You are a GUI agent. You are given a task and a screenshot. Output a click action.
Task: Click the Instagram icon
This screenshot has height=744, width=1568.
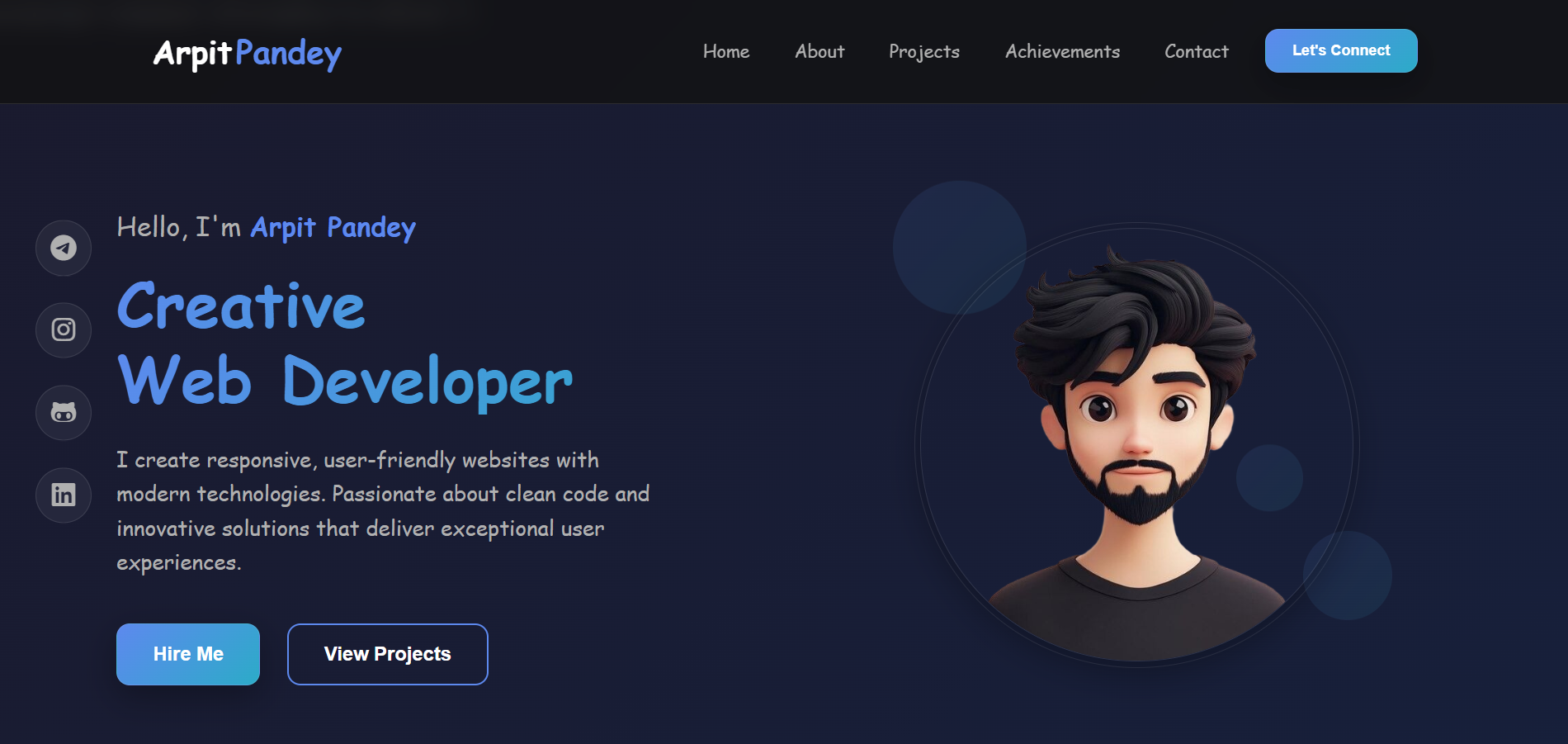[64, 330]
